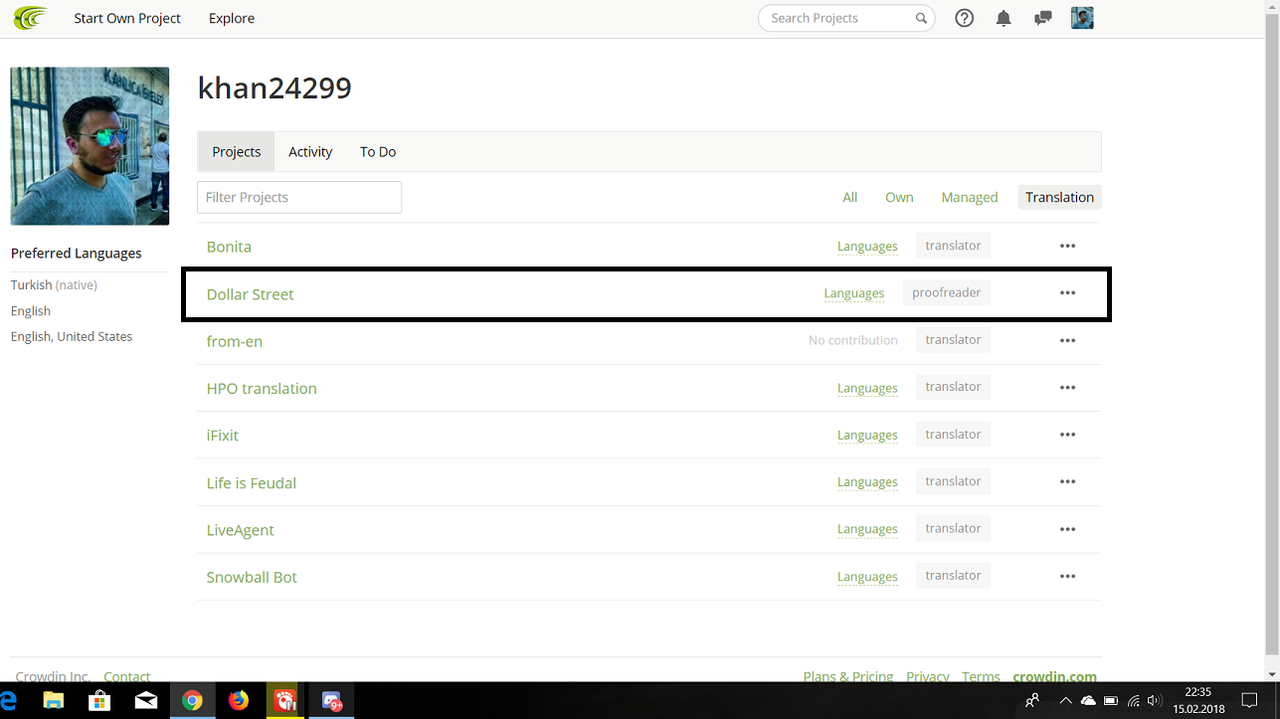Click English, United States in Preferred Languages
This screenshot has width=1280, height=719.
(x=71, y=336)
